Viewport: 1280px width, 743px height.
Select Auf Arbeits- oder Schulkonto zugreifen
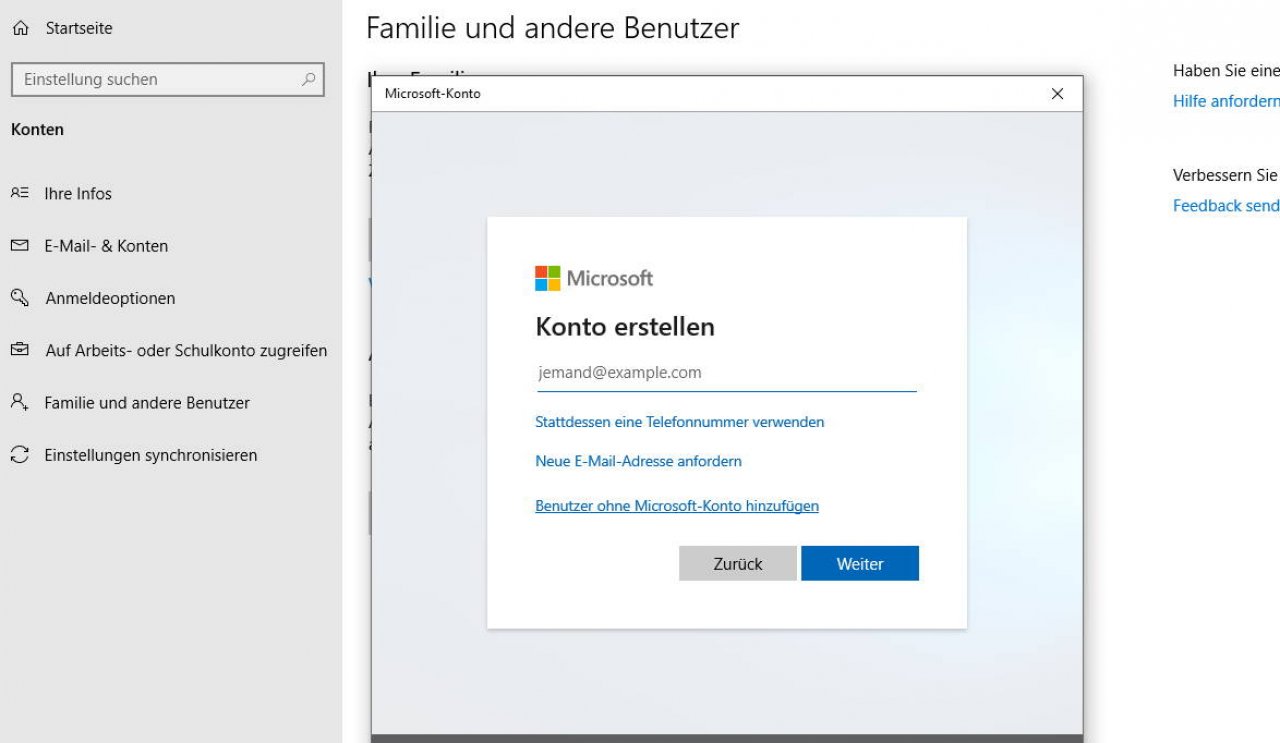[186, 351]
